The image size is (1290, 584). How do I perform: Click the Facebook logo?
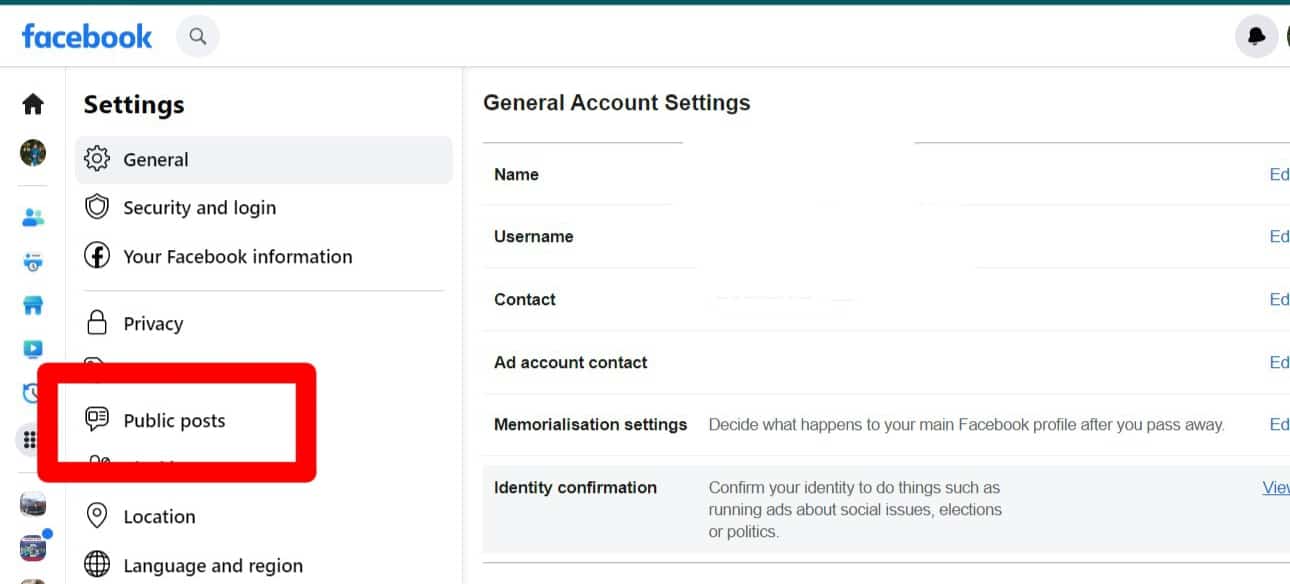[87, 37]
